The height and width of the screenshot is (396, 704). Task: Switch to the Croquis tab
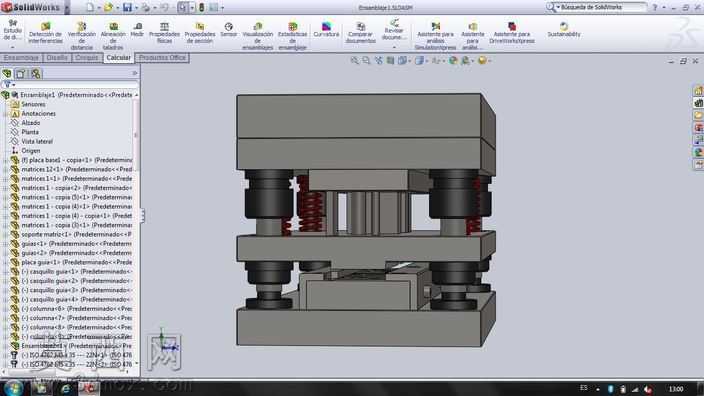[87, 57]
